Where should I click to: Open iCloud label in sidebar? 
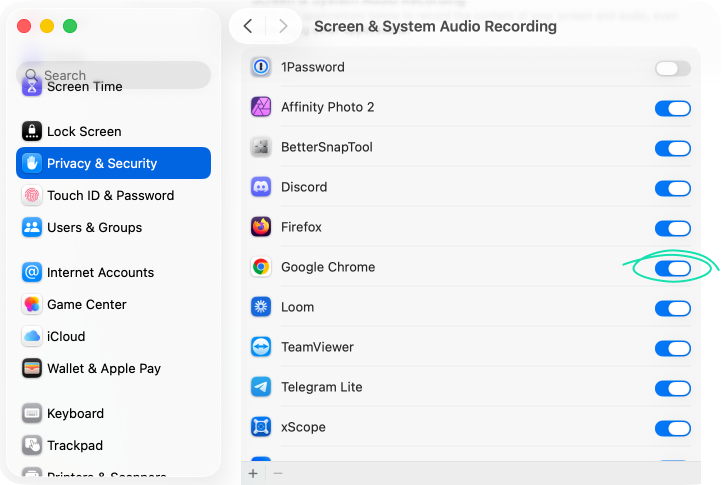click(66, 337)
